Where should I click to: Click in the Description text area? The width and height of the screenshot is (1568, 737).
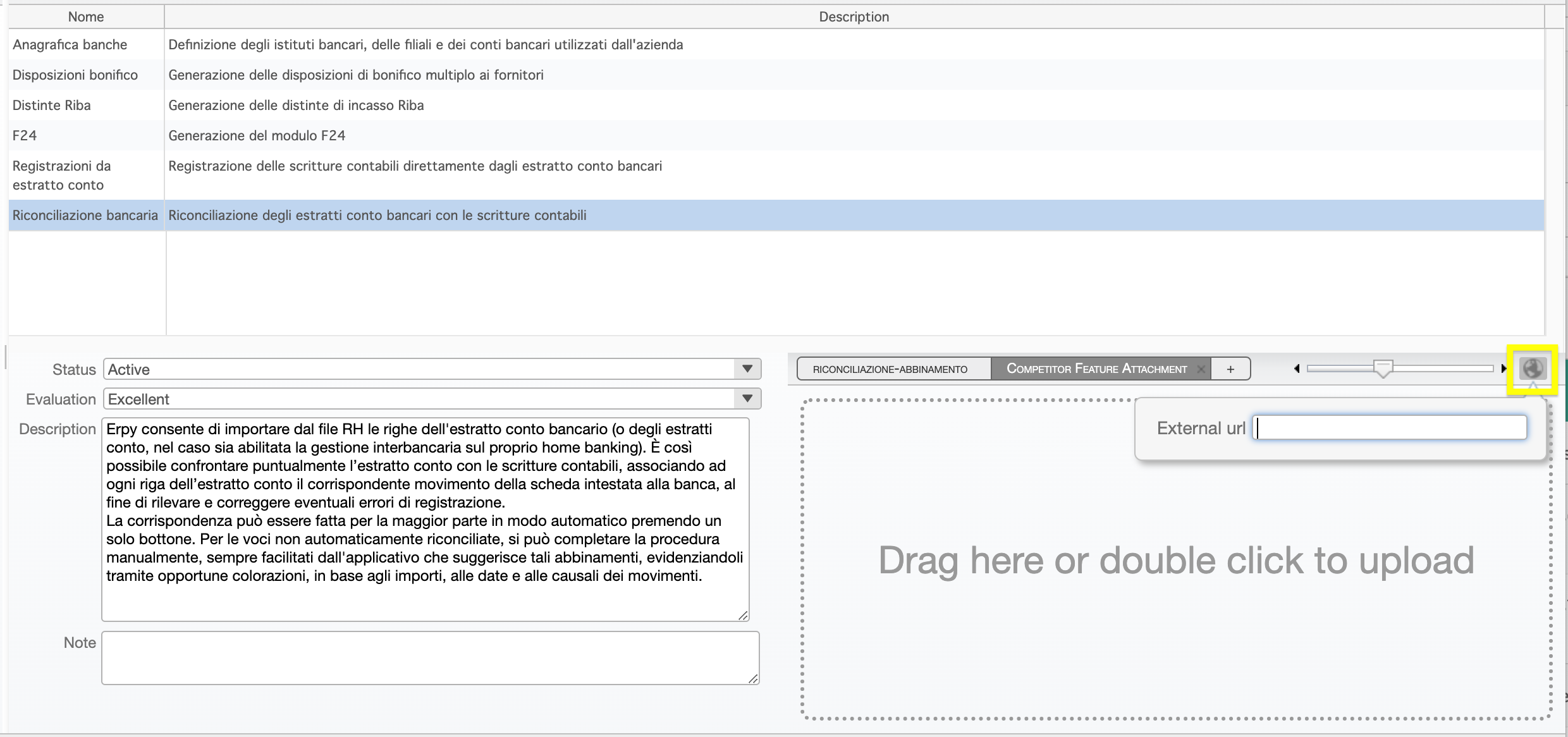tap(425, 518)
